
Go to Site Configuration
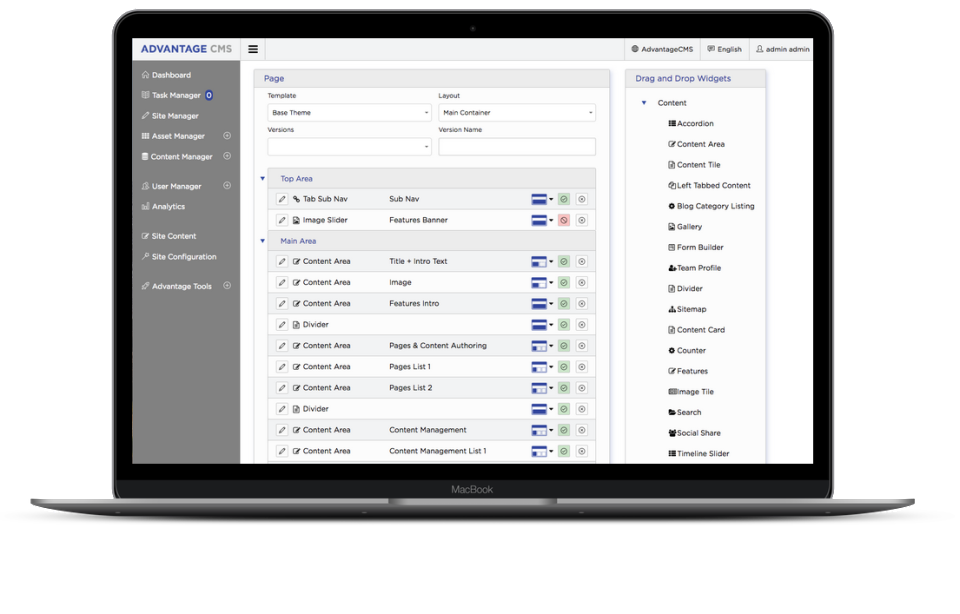click(182, 256)
